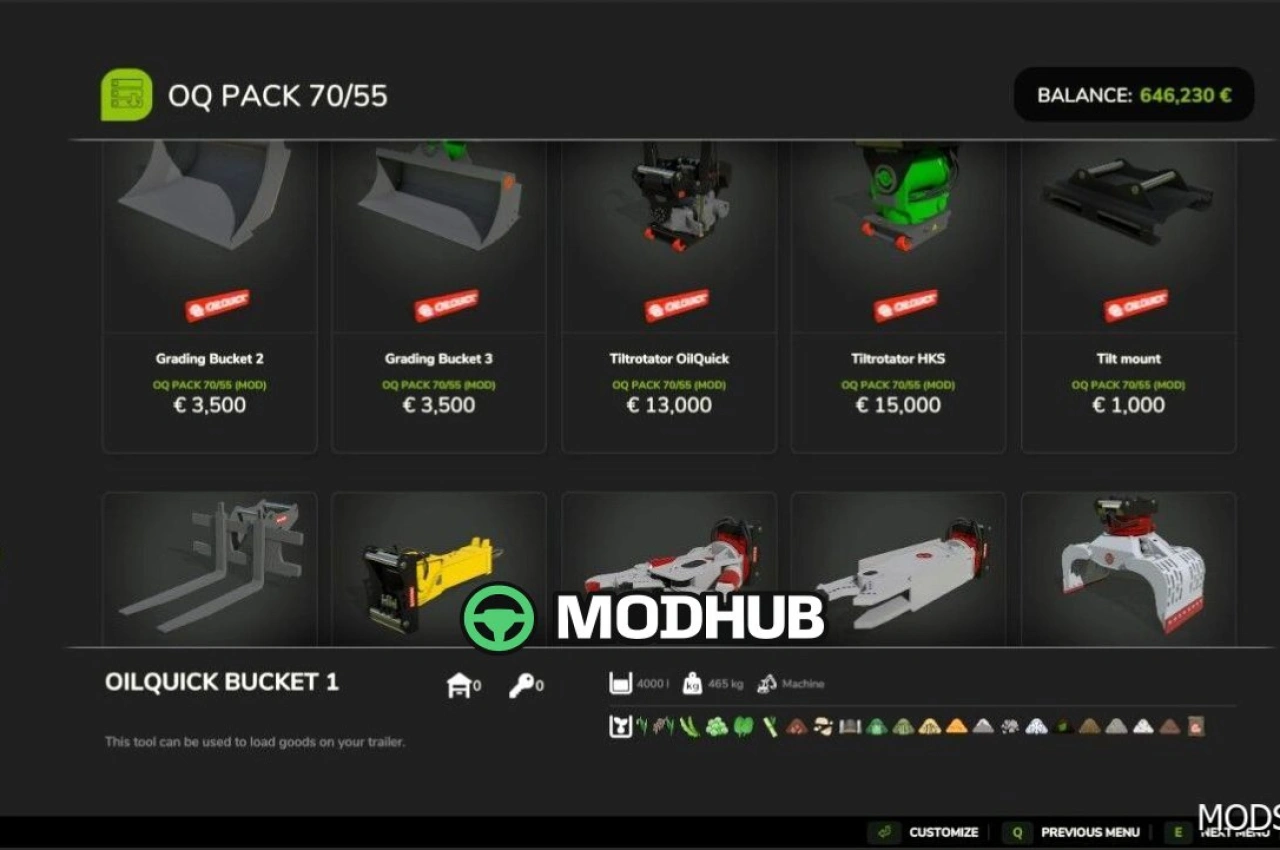Select the pallet fork attachment thumbnail

210,568
